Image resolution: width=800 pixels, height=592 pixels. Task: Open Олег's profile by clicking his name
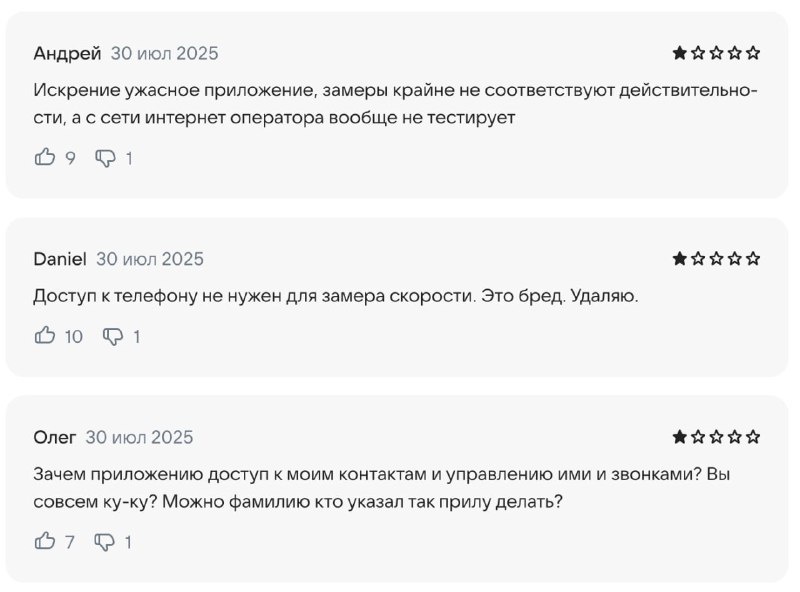coord(55,437)
